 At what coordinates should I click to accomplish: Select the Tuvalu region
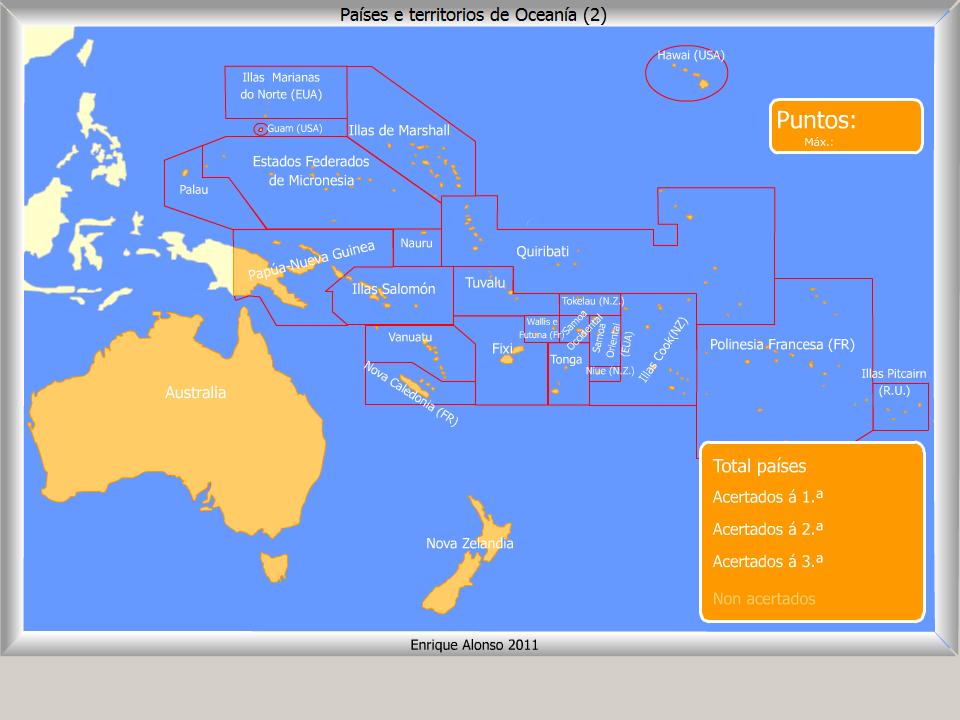pos(485,283)
